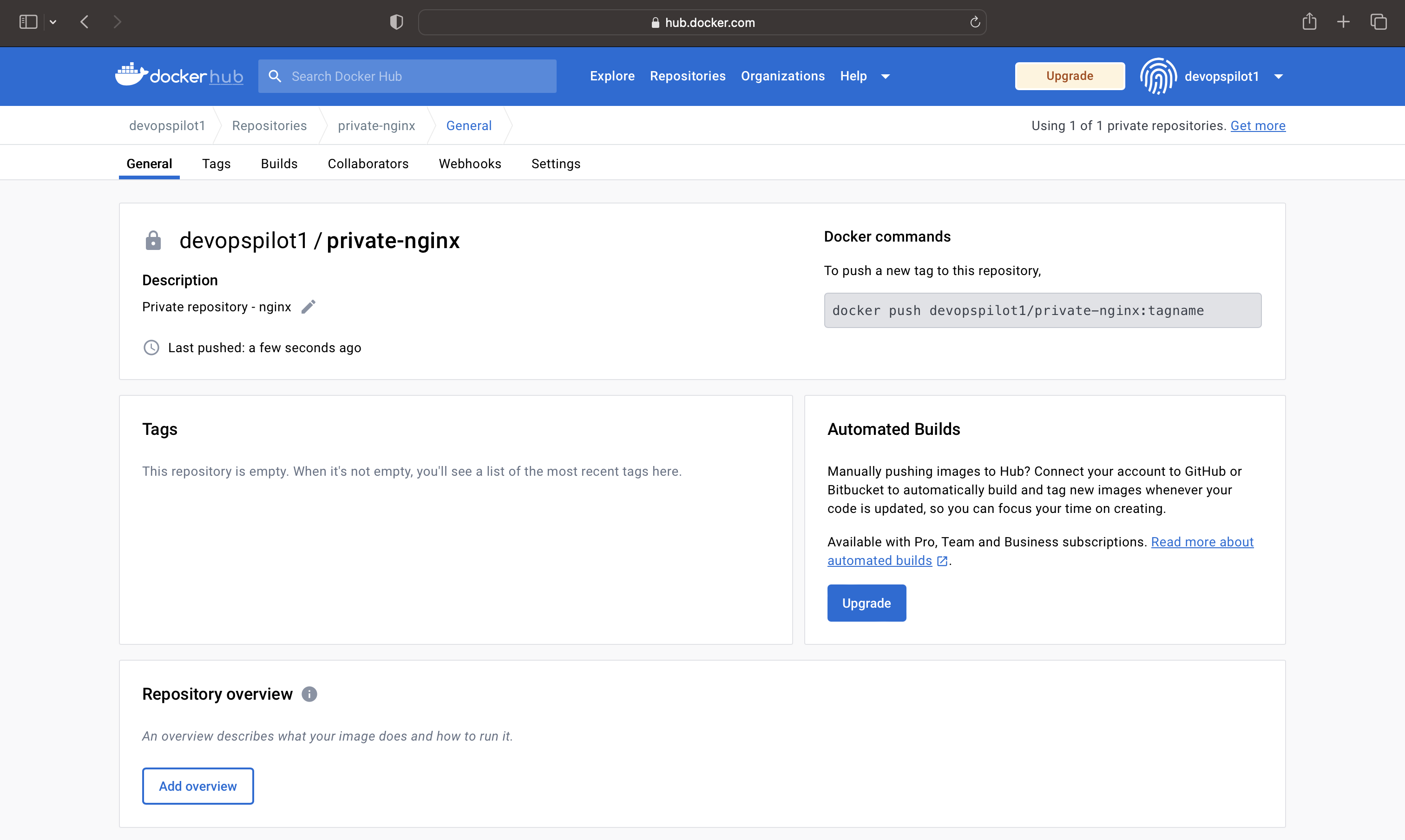Viewport: 1405px width, 840px height.
Task: Click the 'Tags' card heading
Action: click(160, 429)
